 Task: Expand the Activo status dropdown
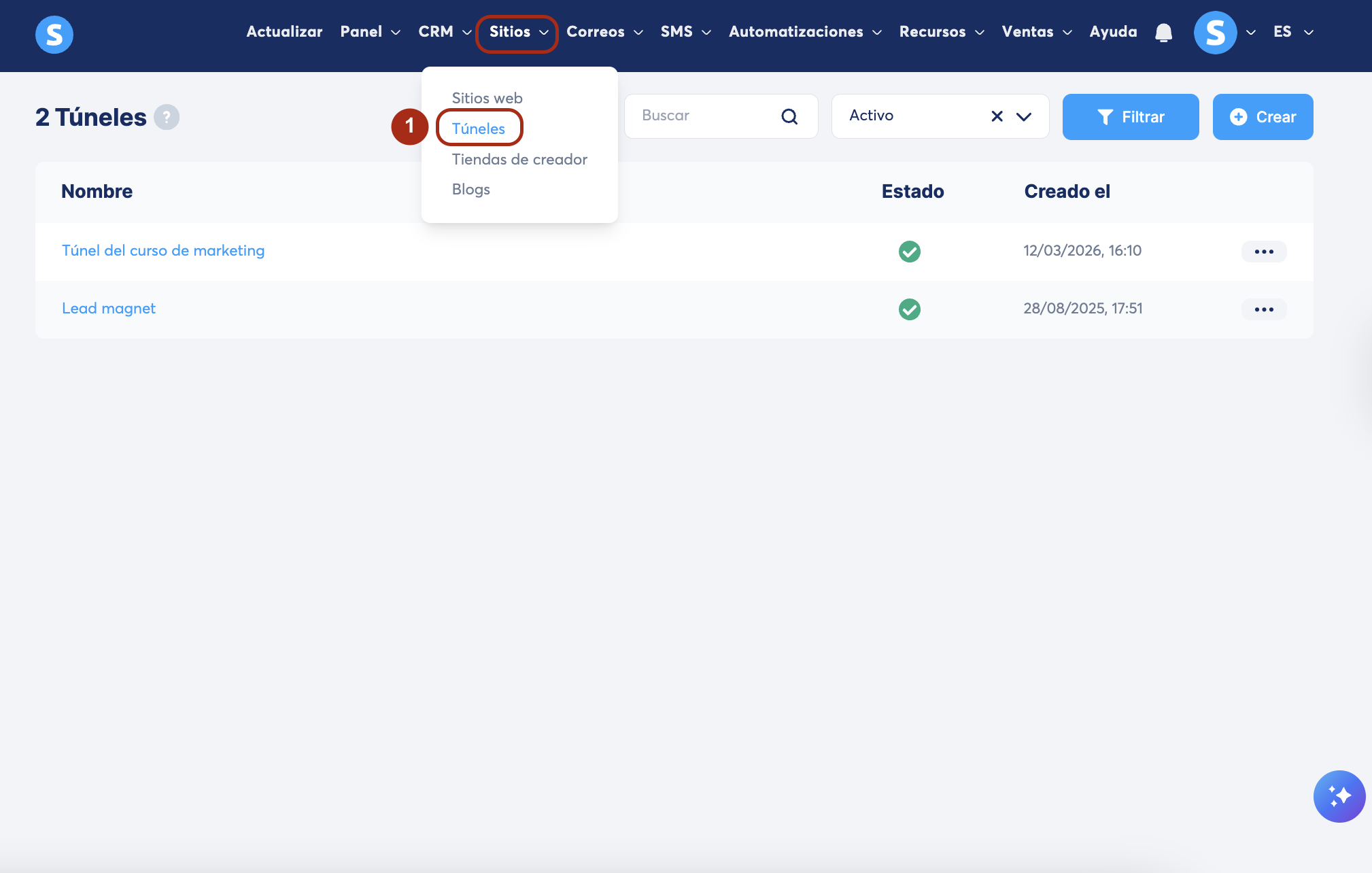pyautogui.click(x=1024, y=116)
